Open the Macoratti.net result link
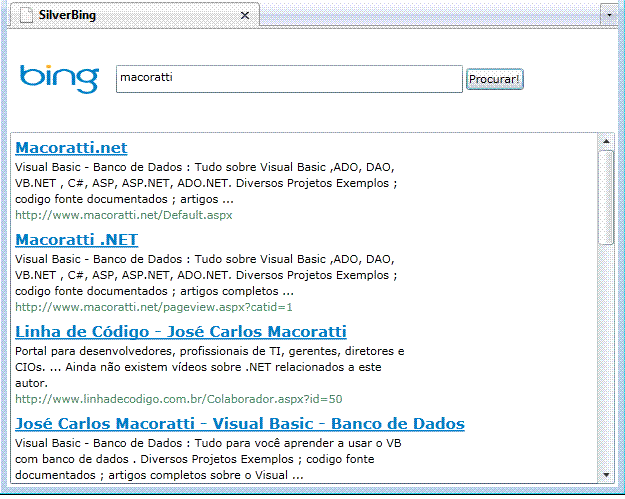 pos(71,147)
